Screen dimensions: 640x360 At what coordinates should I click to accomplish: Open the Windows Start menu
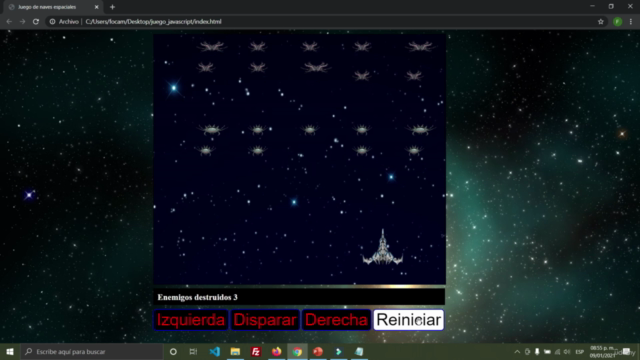pos(10,351)
